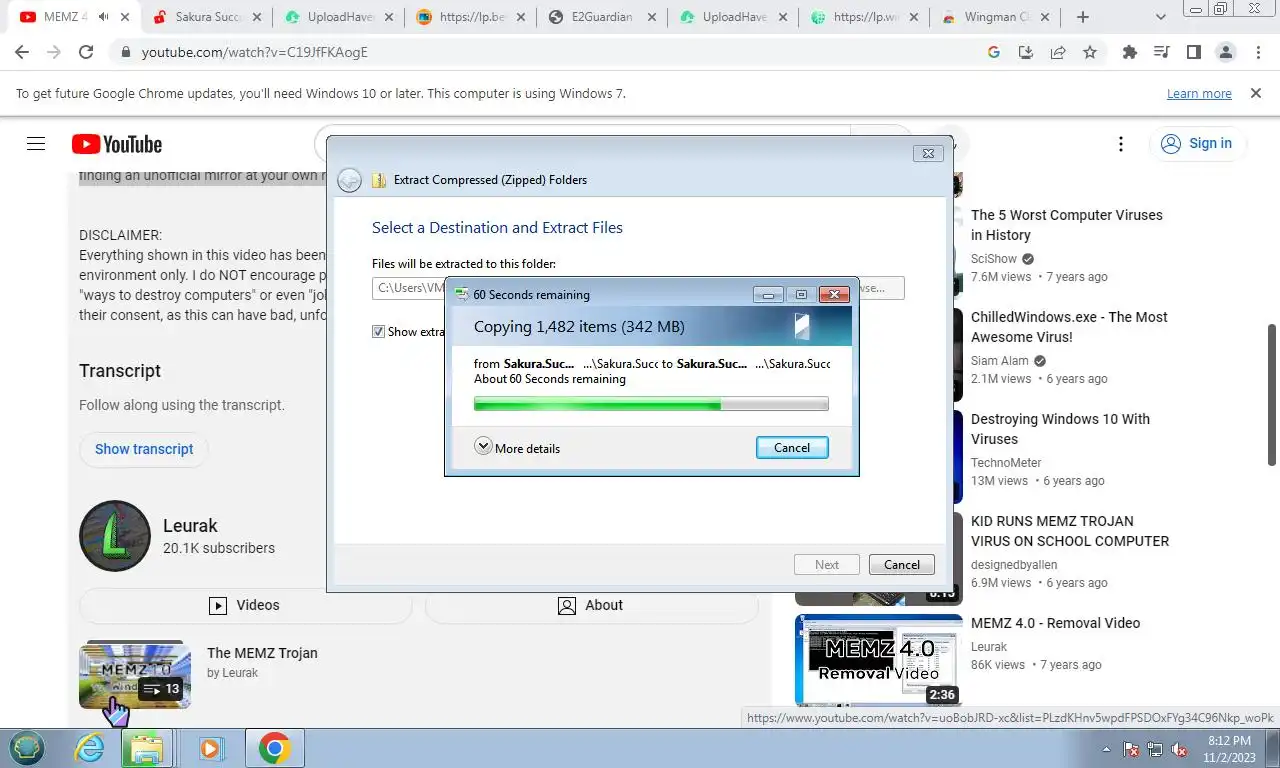This screenshot has height=768, width=1280.
Task: Bookmark this tab with the star
Action: pos(1090,52)
